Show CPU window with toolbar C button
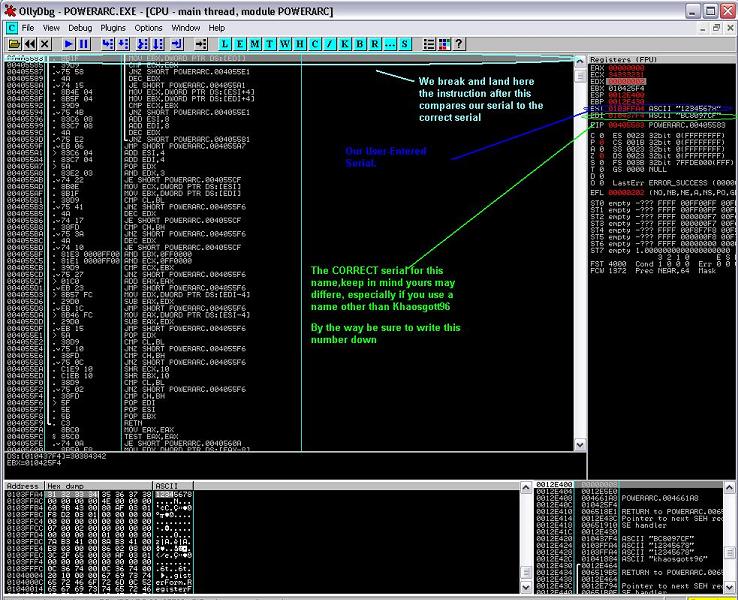Screen dimensions: 738x600 (315, 44)
